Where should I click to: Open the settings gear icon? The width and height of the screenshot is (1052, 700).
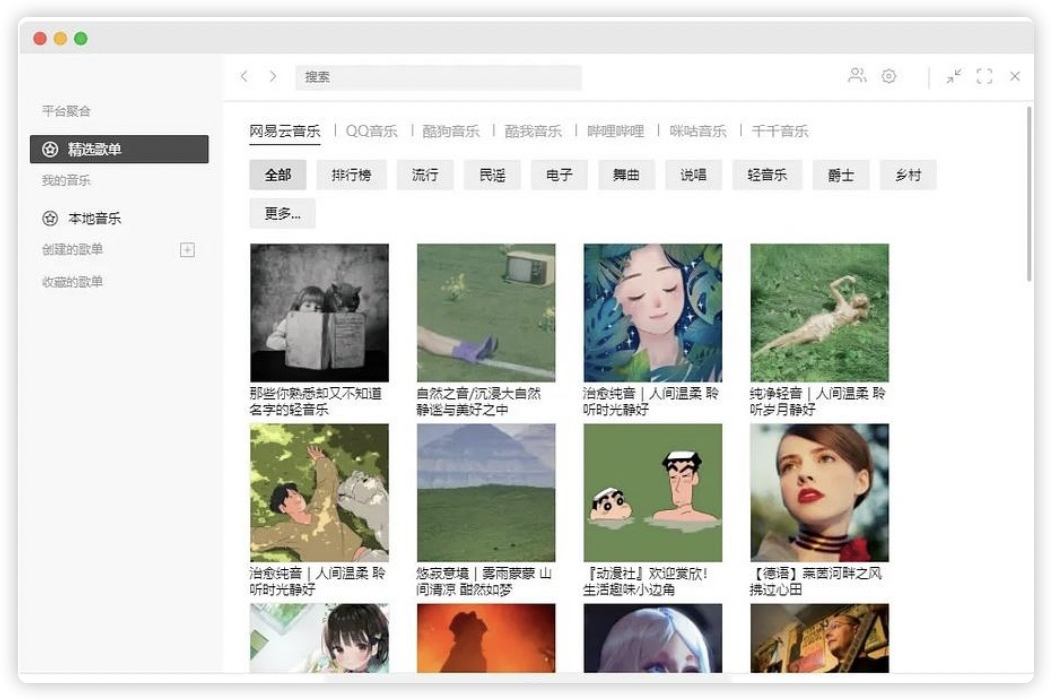click(889, 76)
